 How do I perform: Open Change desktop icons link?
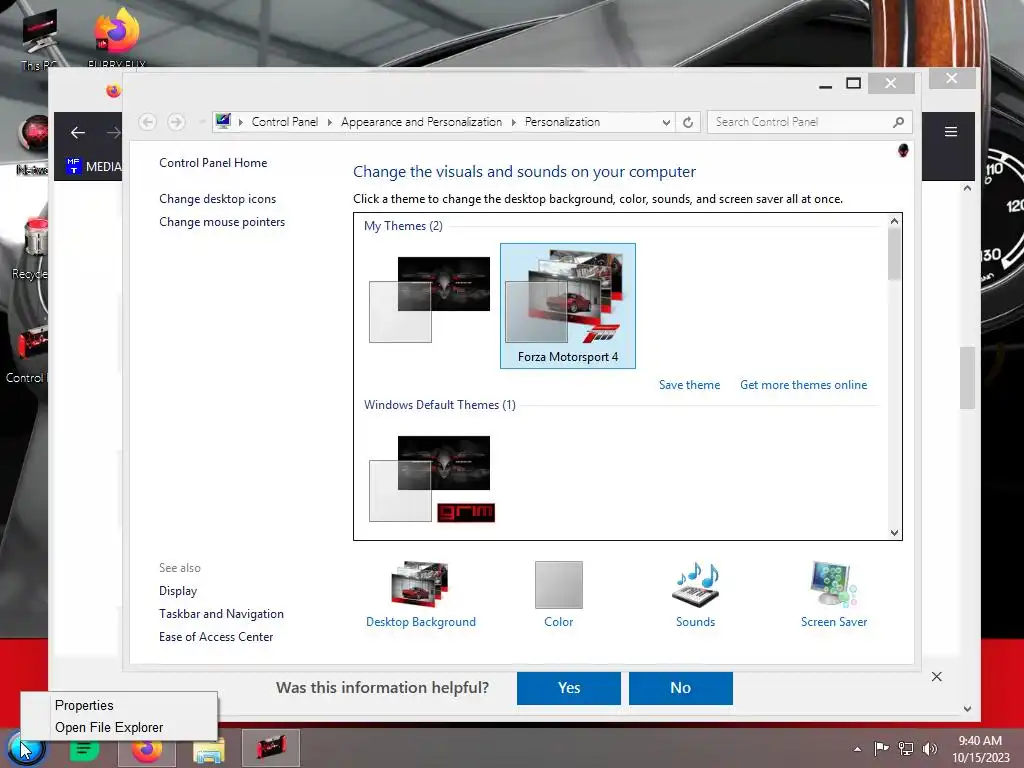pos(217,199)
